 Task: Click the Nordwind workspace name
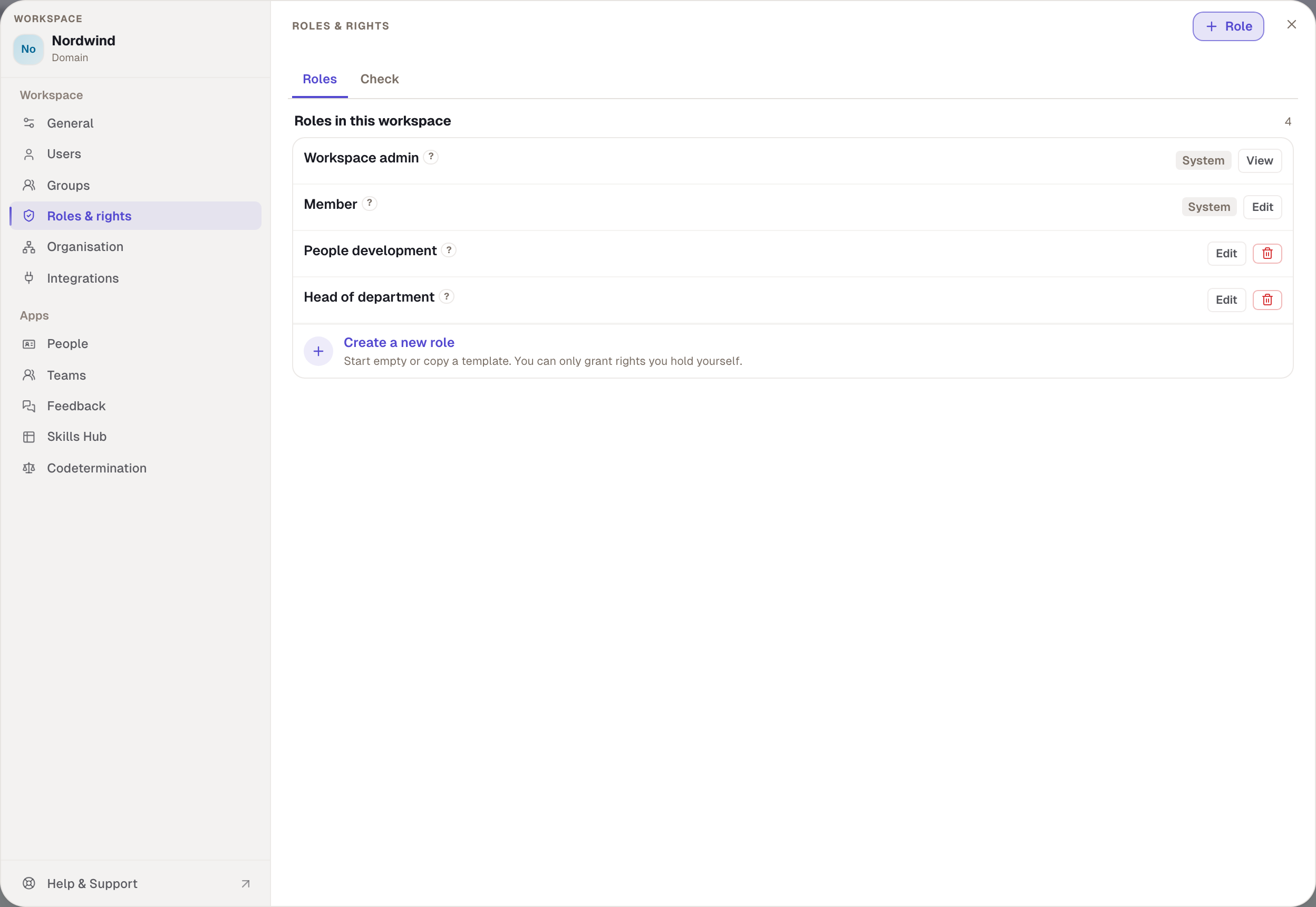click(x=83, y=41)
